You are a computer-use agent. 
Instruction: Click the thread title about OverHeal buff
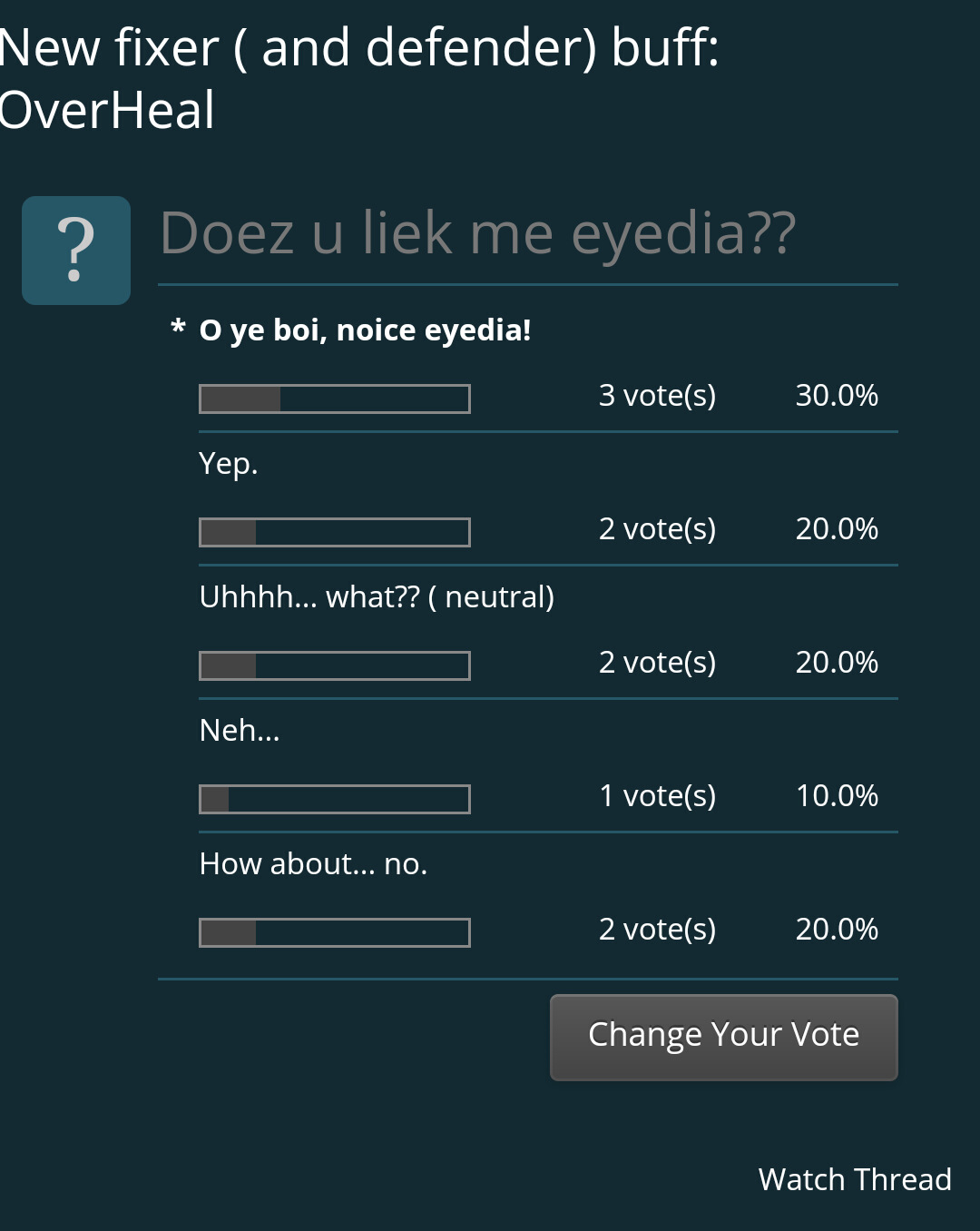(359, 78)
